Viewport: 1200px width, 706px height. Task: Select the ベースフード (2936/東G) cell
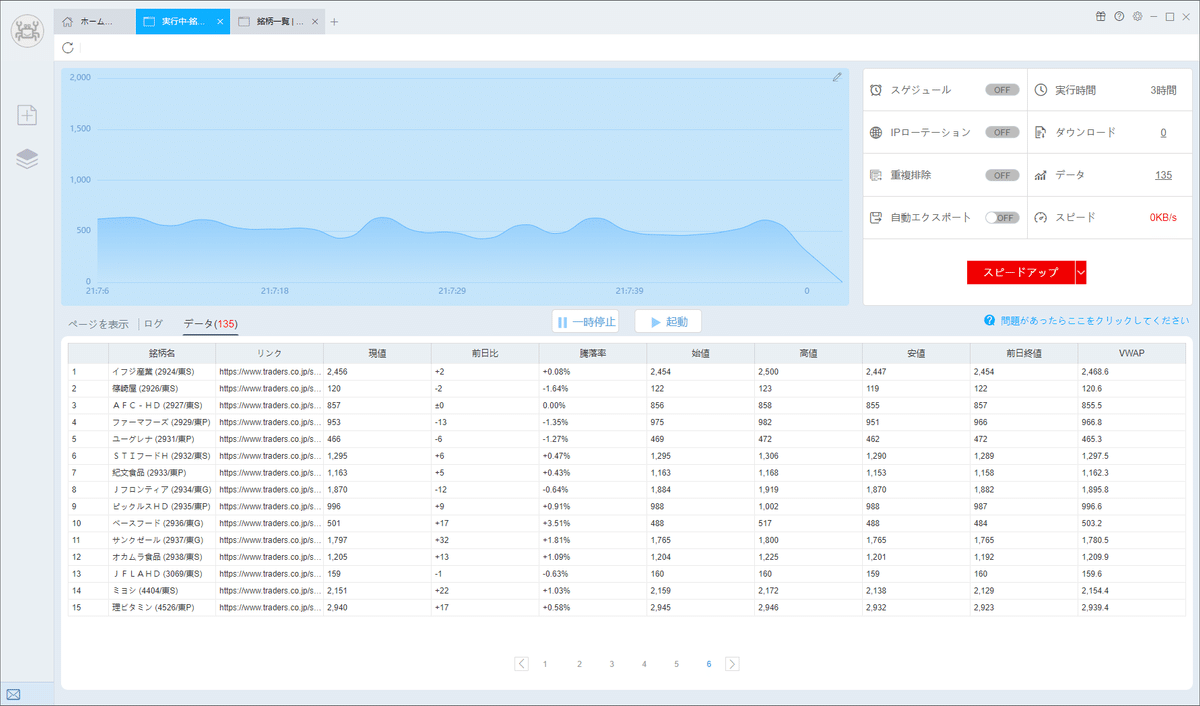pyautogui.click(x=162, y=523)
